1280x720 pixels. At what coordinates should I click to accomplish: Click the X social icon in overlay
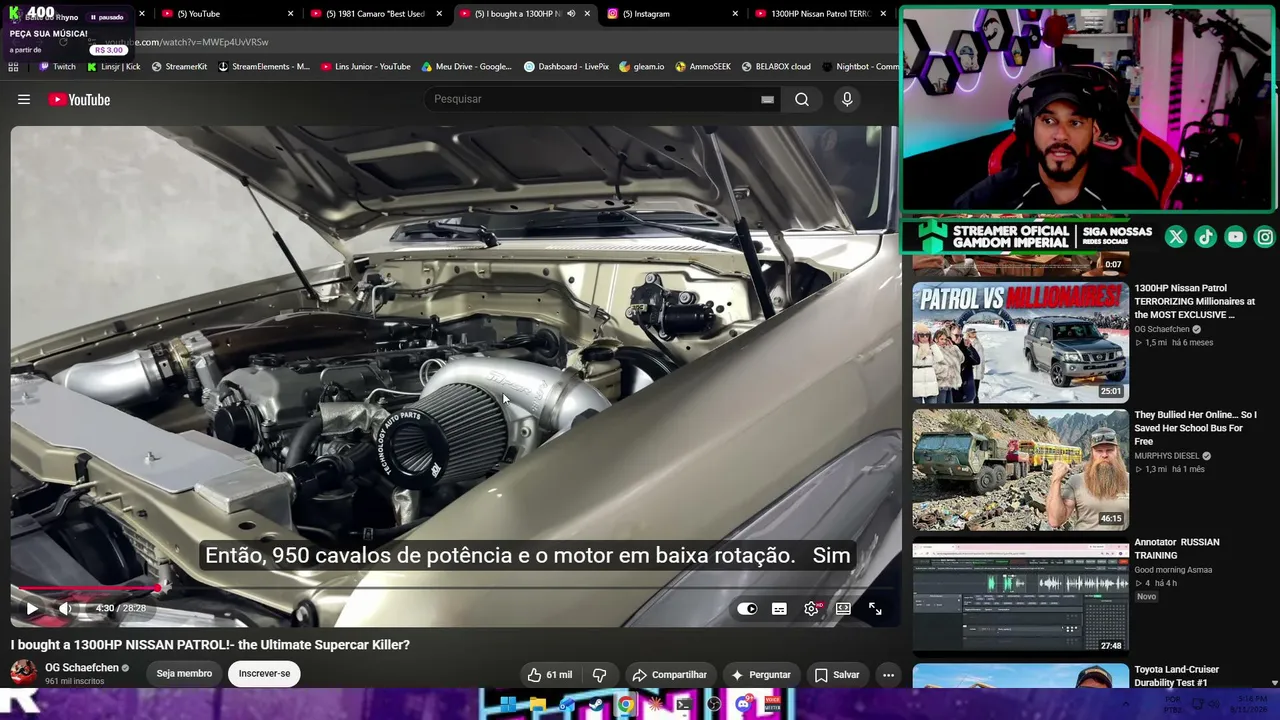point(1176,237)
